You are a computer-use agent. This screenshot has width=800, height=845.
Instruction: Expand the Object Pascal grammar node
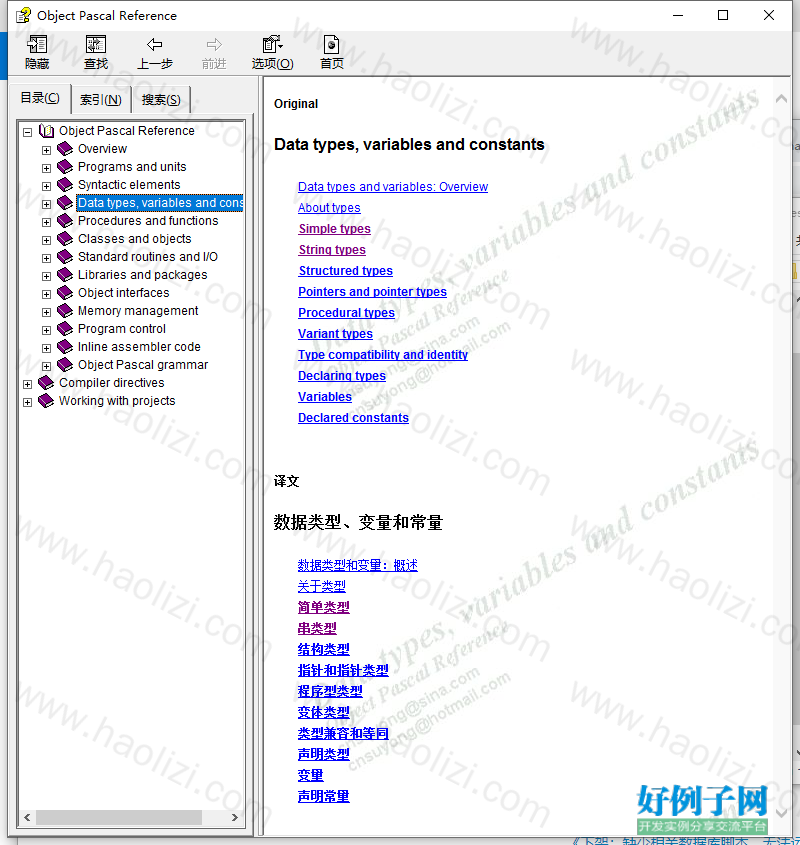click(x=46, y=366)
